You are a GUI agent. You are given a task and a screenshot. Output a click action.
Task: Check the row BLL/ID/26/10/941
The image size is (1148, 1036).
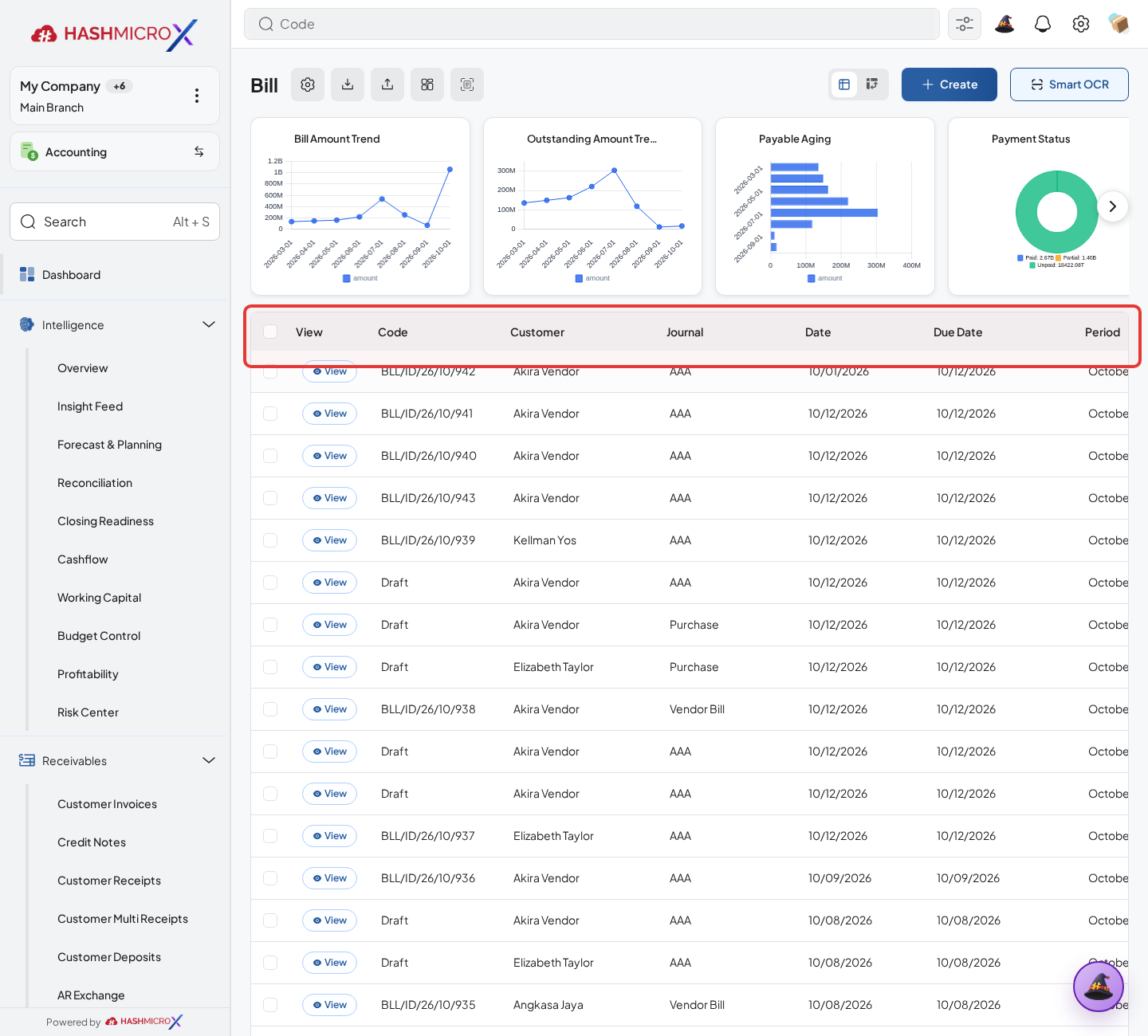[x=270, y=414]
